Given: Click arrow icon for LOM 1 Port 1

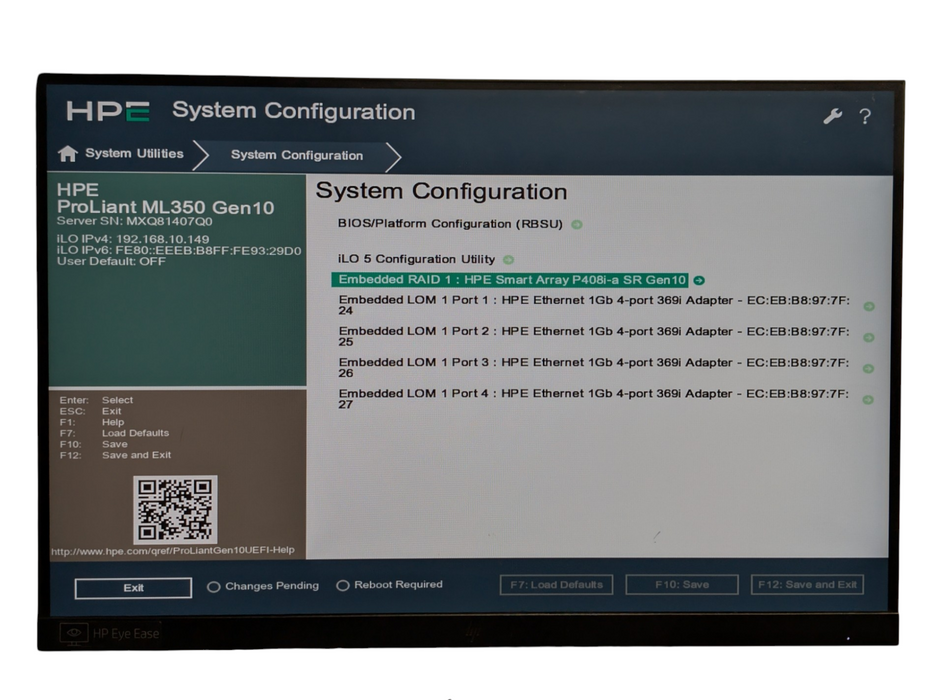Looking at the screenshot, I should point(869,307).
